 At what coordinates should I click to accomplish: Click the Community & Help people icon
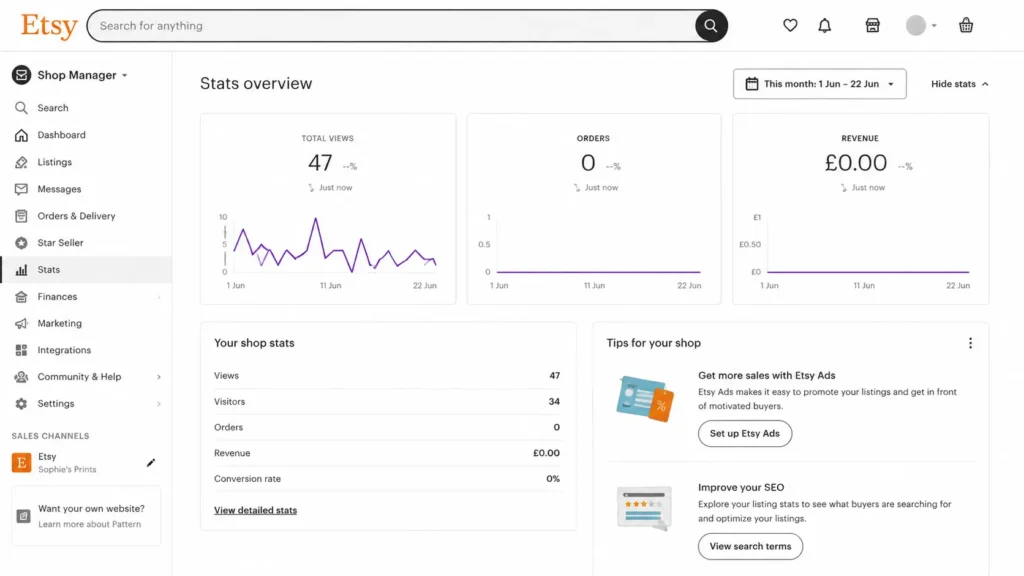(22, 377)
